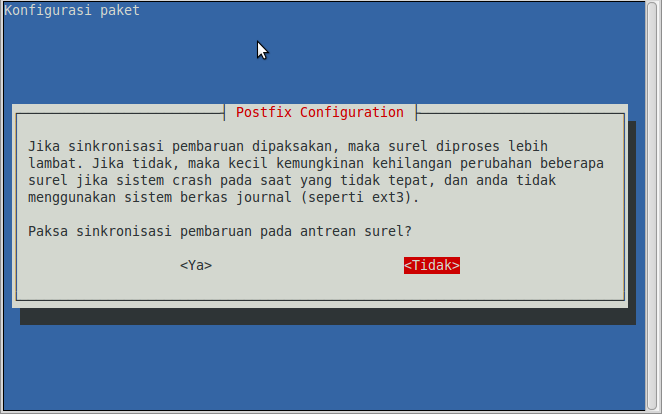
Task: Click the line starting 'surel jika sistem crash'
Action: (292, 180)
